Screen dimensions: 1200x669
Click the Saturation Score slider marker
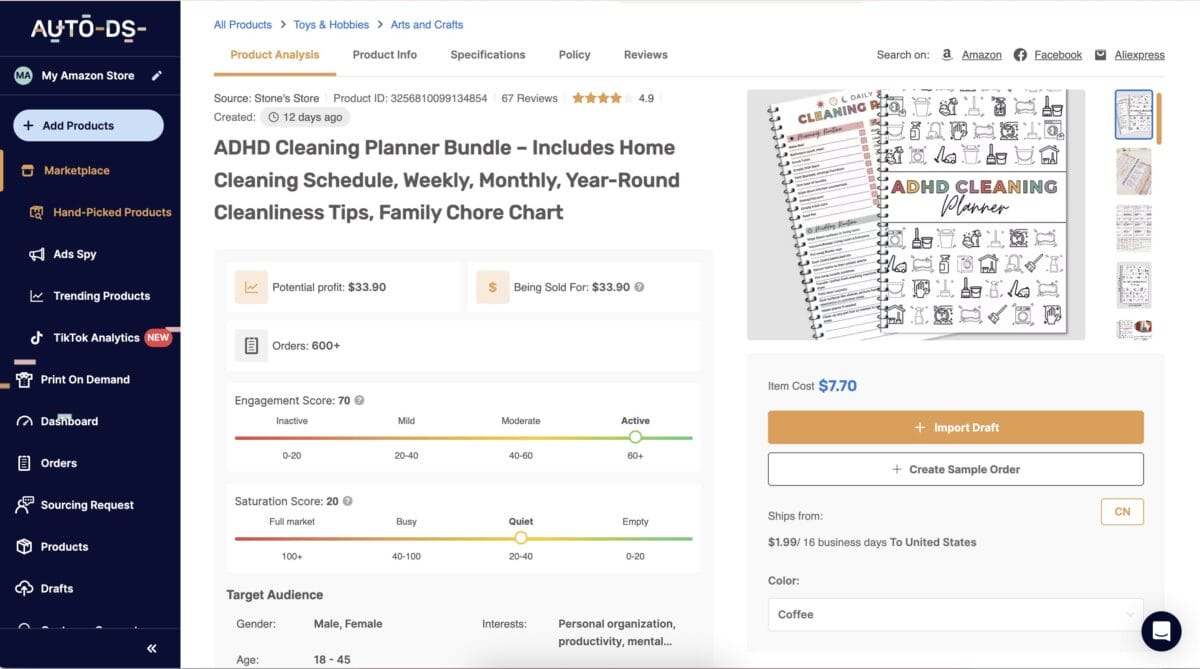(521, 538)
